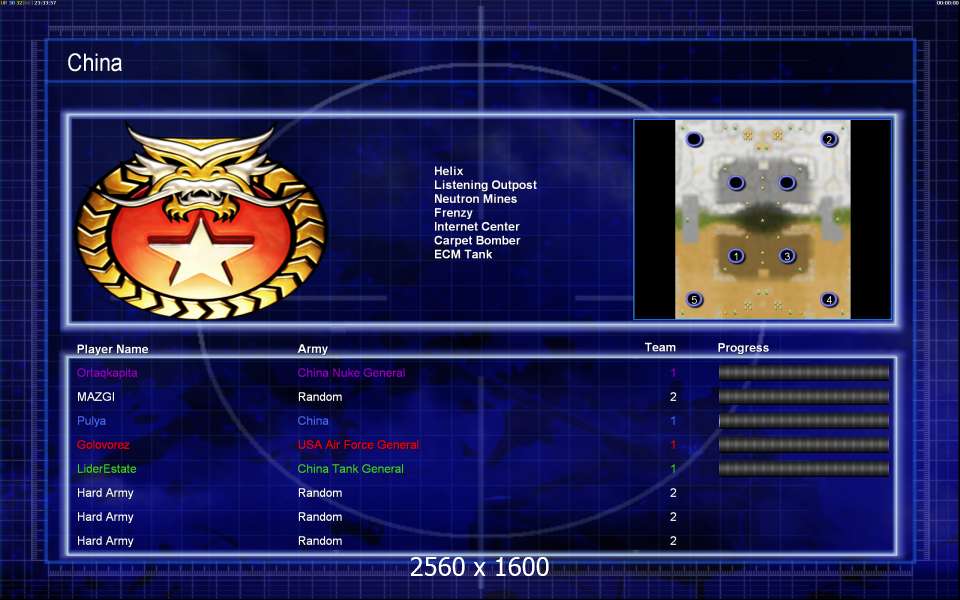Click the Helix unit entry
The width and height of the screenshot is (960, 600).
pyautogui.click(x=448, y=171)
